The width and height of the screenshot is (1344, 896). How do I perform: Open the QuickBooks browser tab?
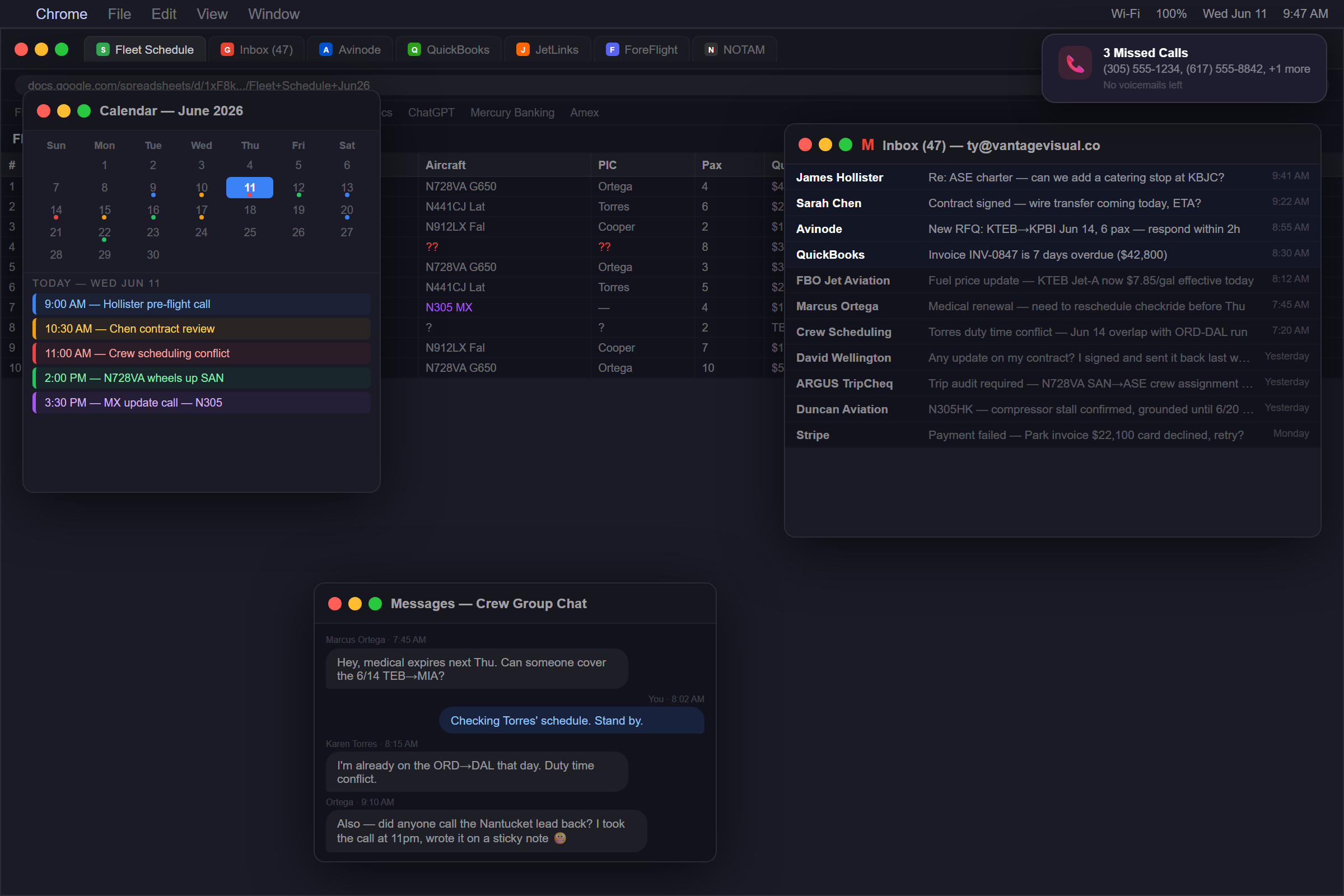coord(449,50)
